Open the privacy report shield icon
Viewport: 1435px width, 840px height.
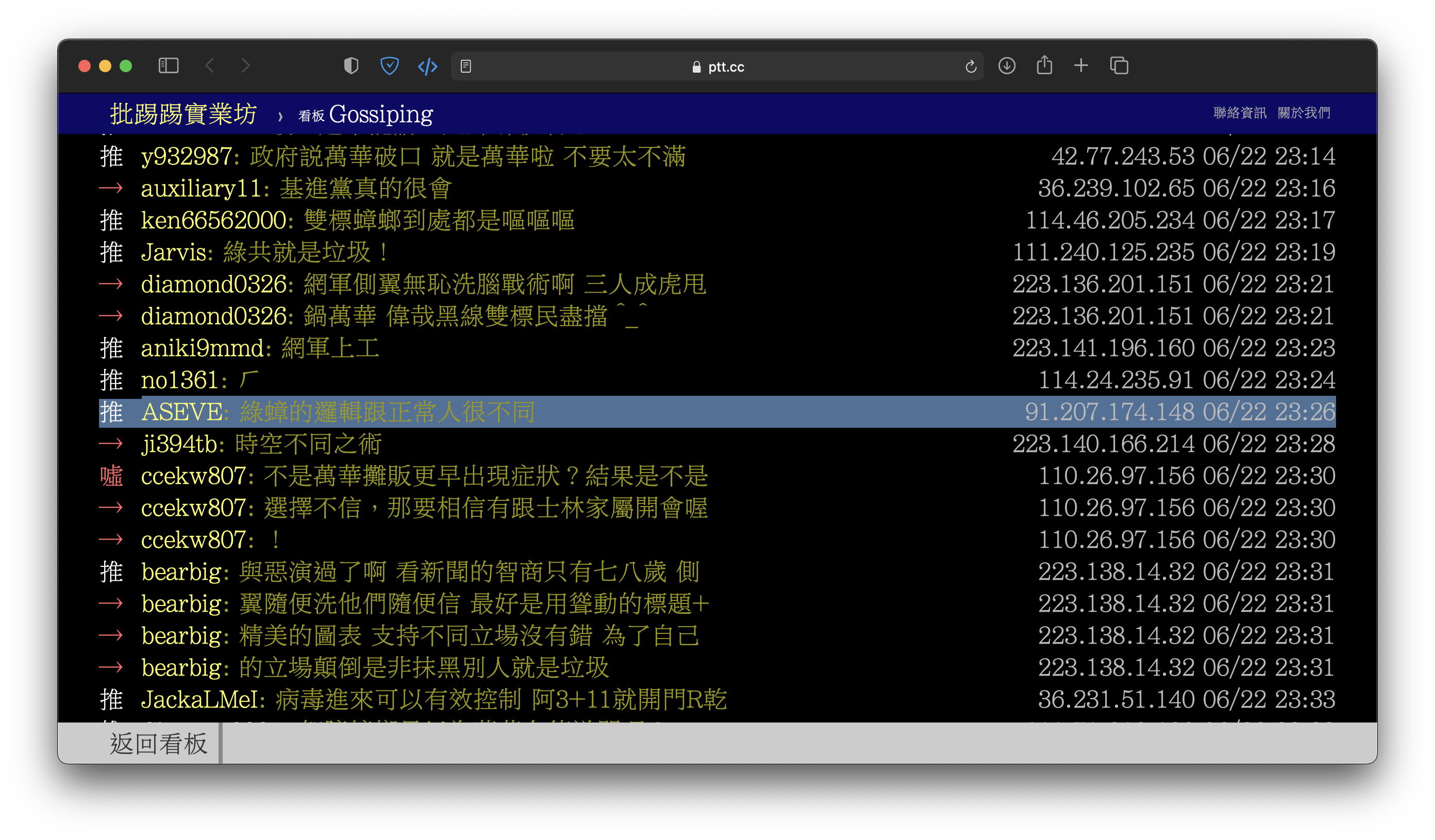(352, 66)
